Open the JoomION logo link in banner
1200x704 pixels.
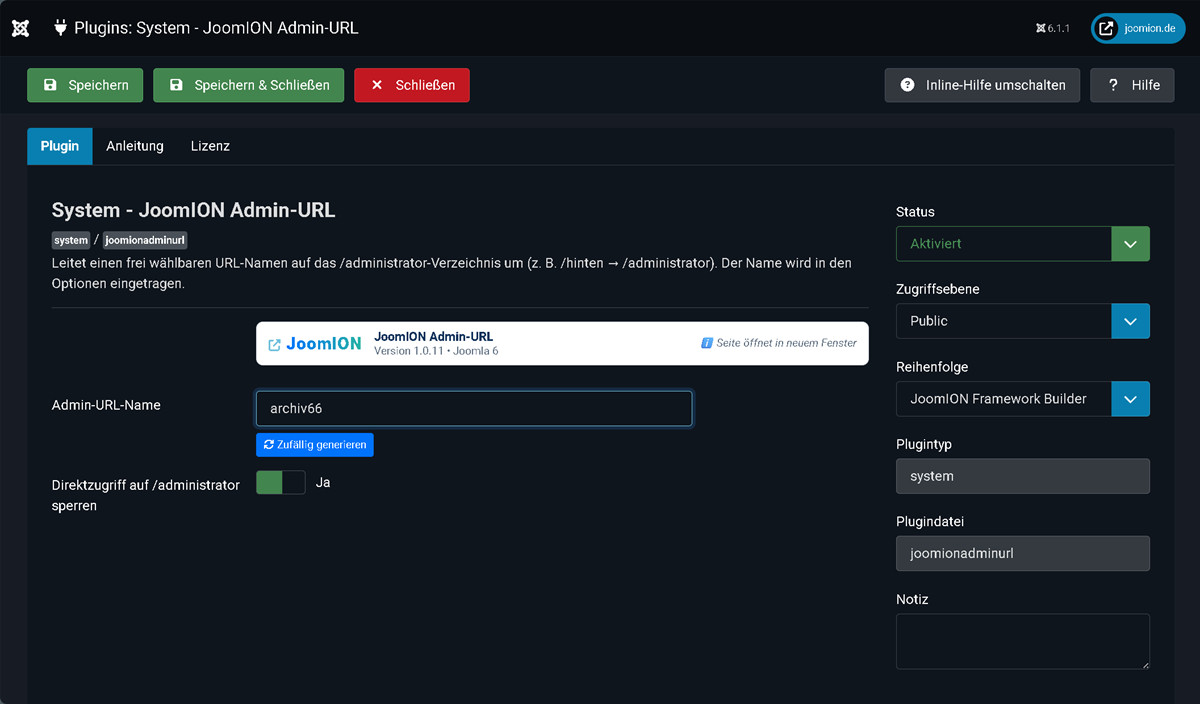[315, 343]
